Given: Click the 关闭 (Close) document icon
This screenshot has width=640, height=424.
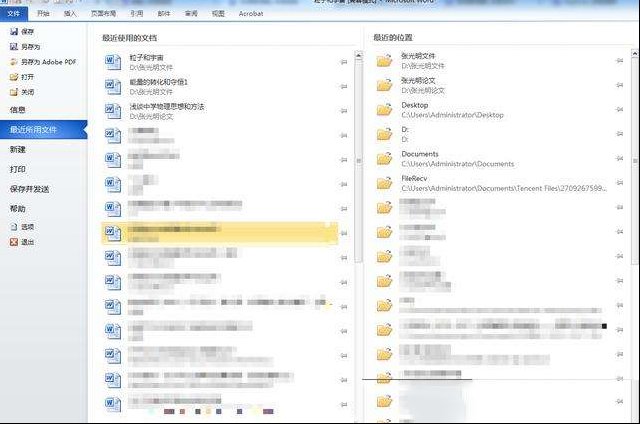Looking at the screenshot, I should pyautogui.click(x=14, y=92).
